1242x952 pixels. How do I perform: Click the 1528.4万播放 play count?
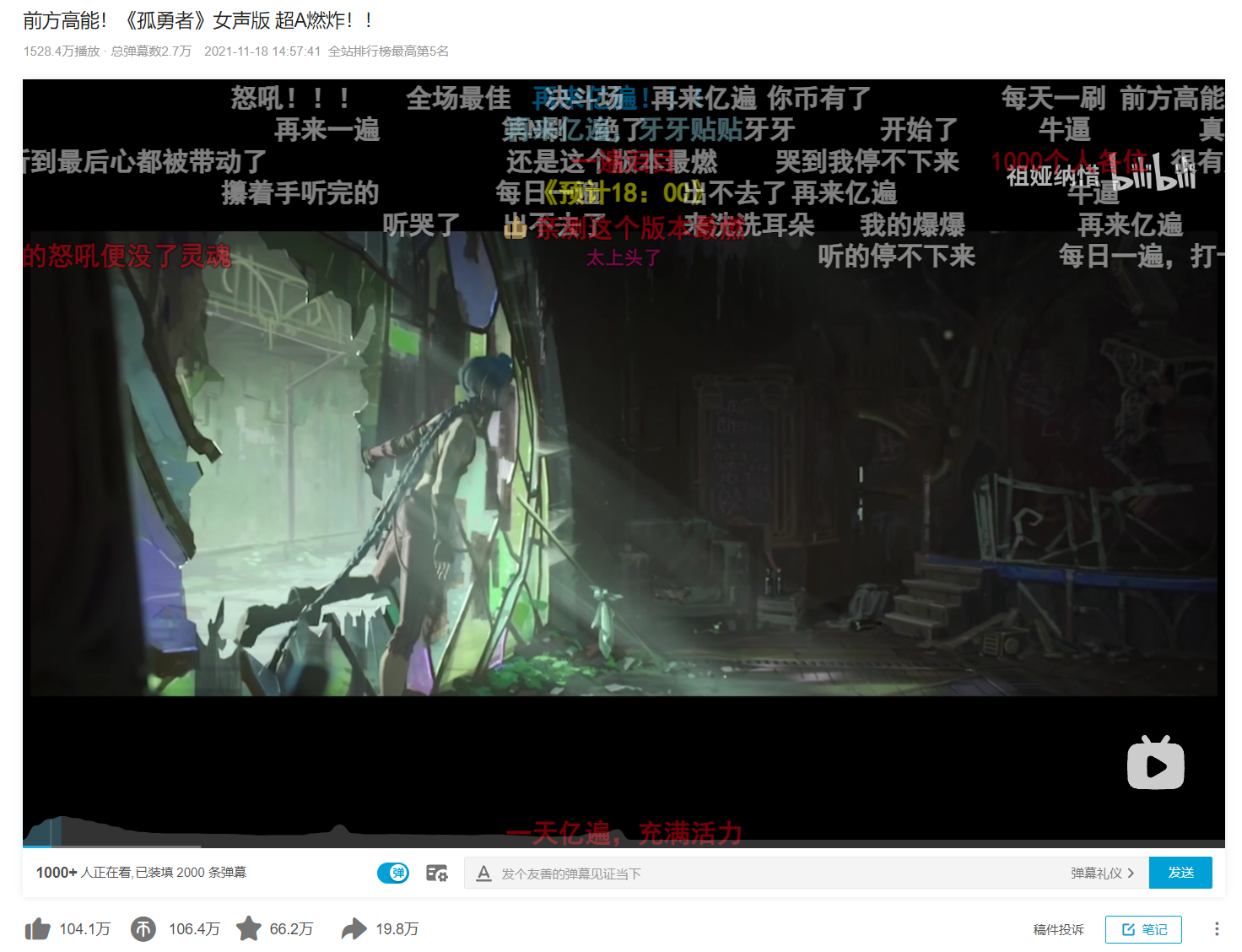[x=62, y=51]
